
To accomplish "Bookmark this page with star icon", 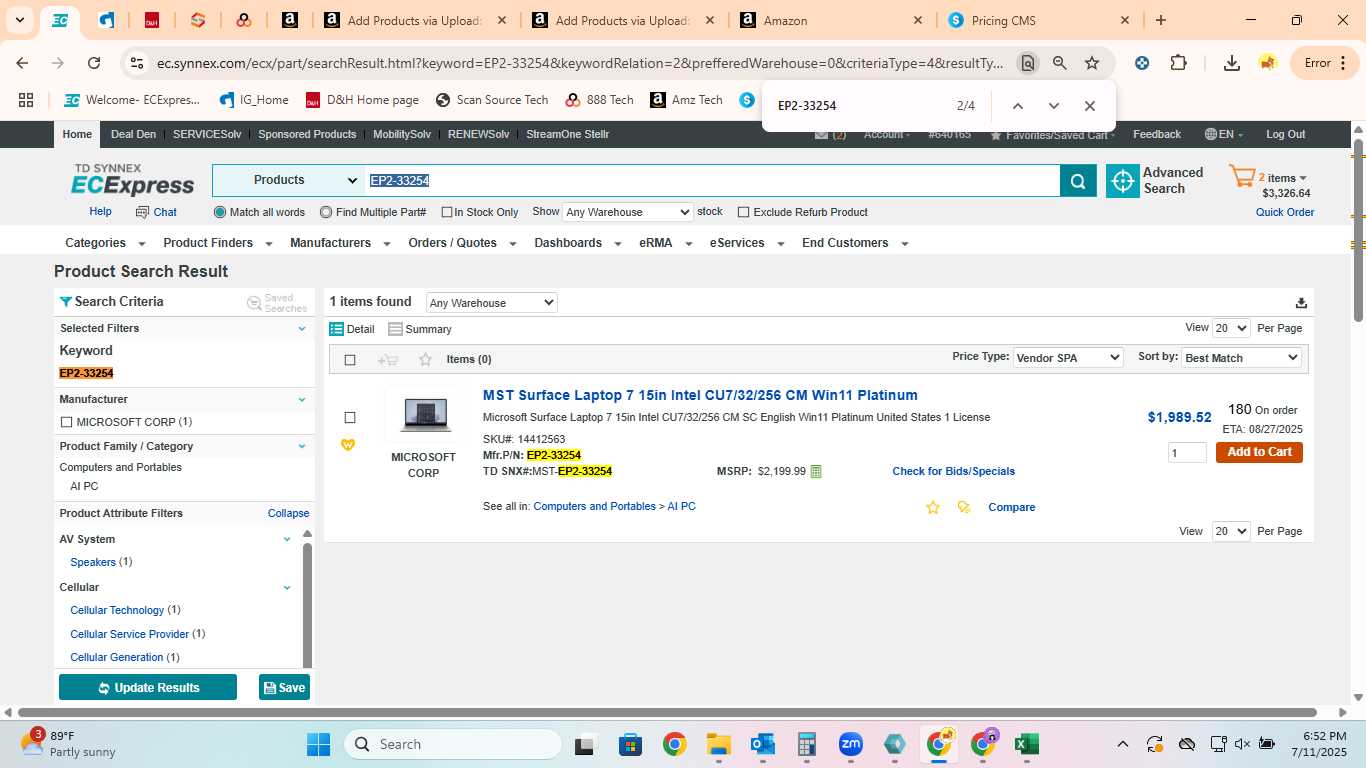I will click(1092, 63).
